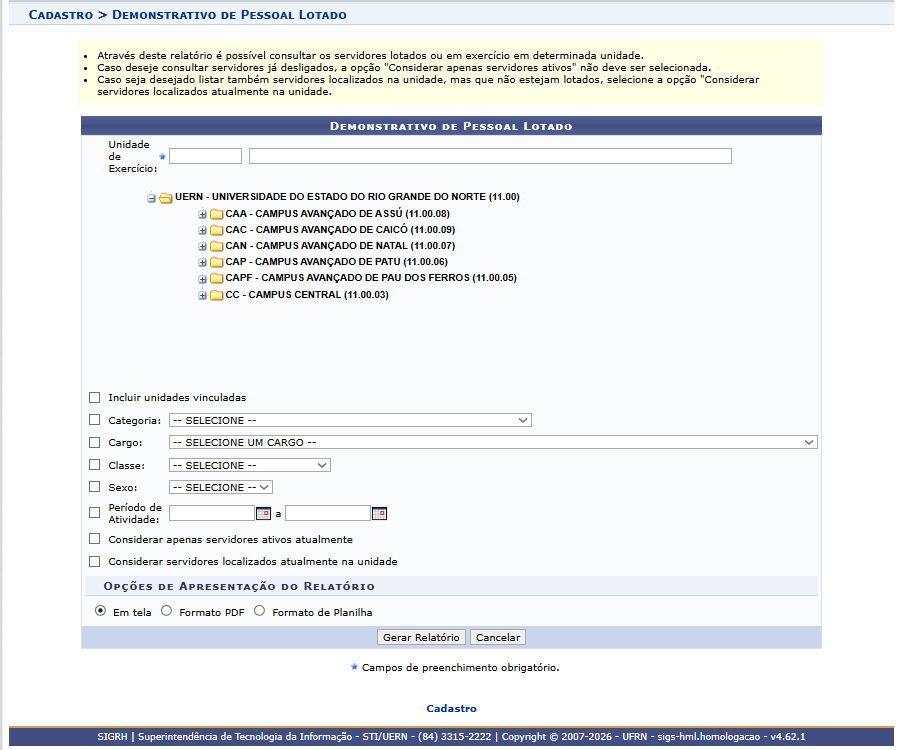This screenshot has height=750, width=897.
Task: Click the CAP campus folder icon
Action: [x=216, y=263]
